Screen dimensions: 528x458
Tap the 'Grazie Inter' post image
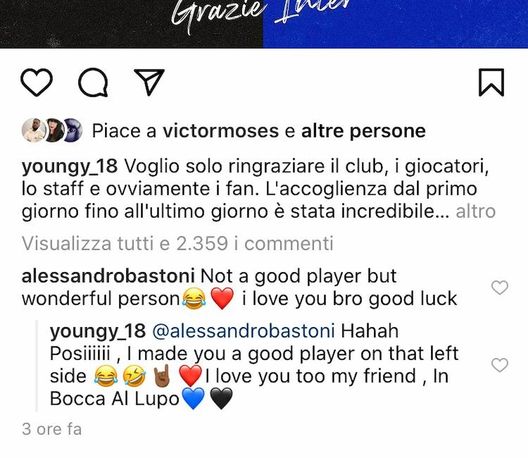tap(264, 24)
